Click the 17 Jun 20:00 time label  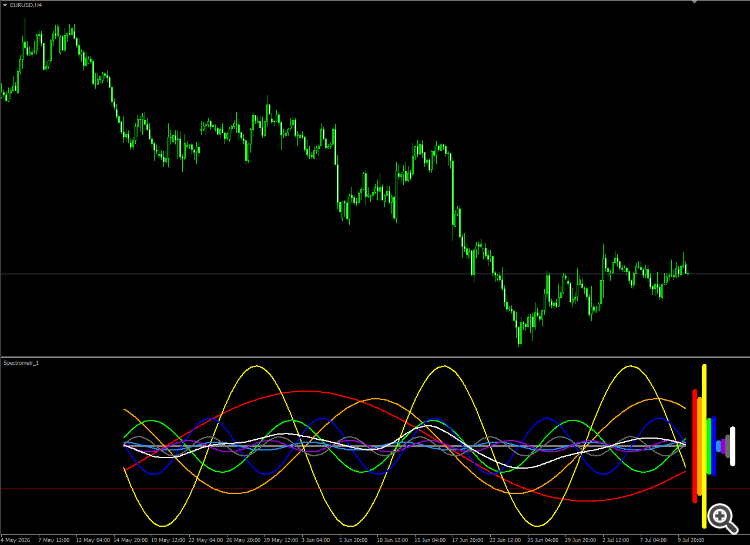tap(468, 540)
